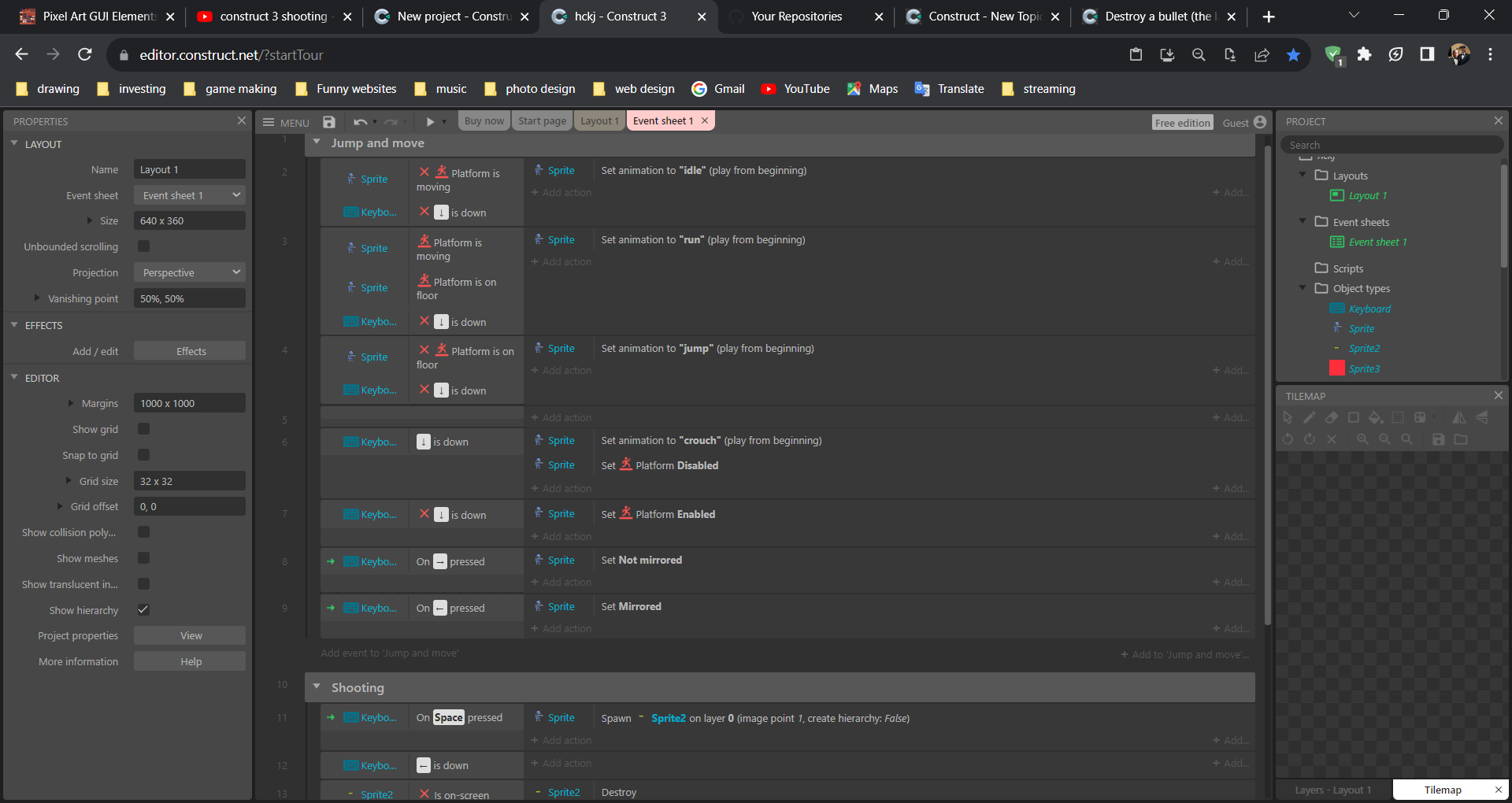Switch to the Layout 1 tab
This screenshot has width=1512, height=803.
point(599,120)
